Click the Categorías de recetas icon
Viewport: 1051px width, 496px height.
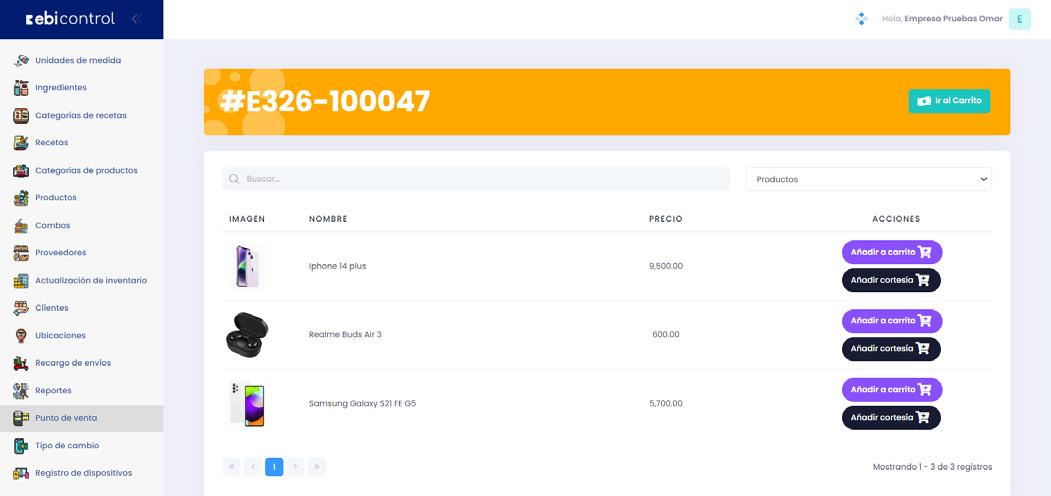(21, 115)
